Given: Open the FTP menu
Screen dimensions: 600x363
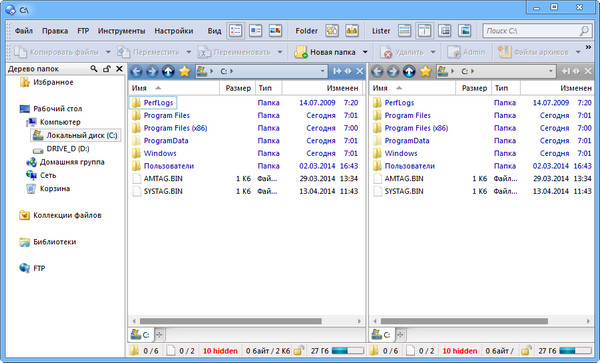Looking at the screenshot, I should [83, 31].
